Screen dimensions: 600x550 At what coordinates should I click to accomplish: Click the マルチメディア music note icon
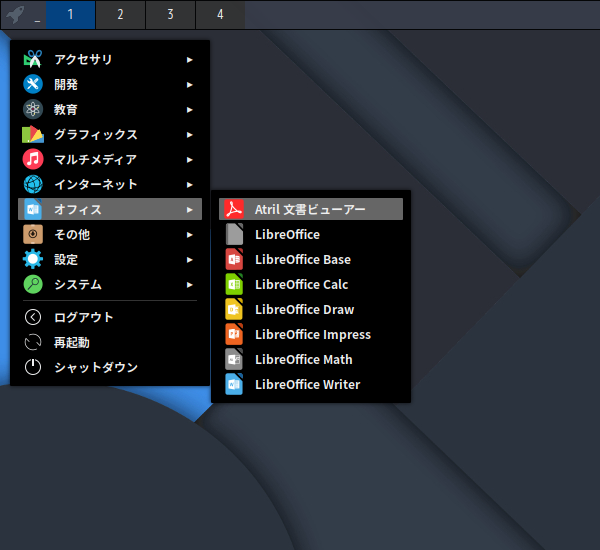click(33, 159)
